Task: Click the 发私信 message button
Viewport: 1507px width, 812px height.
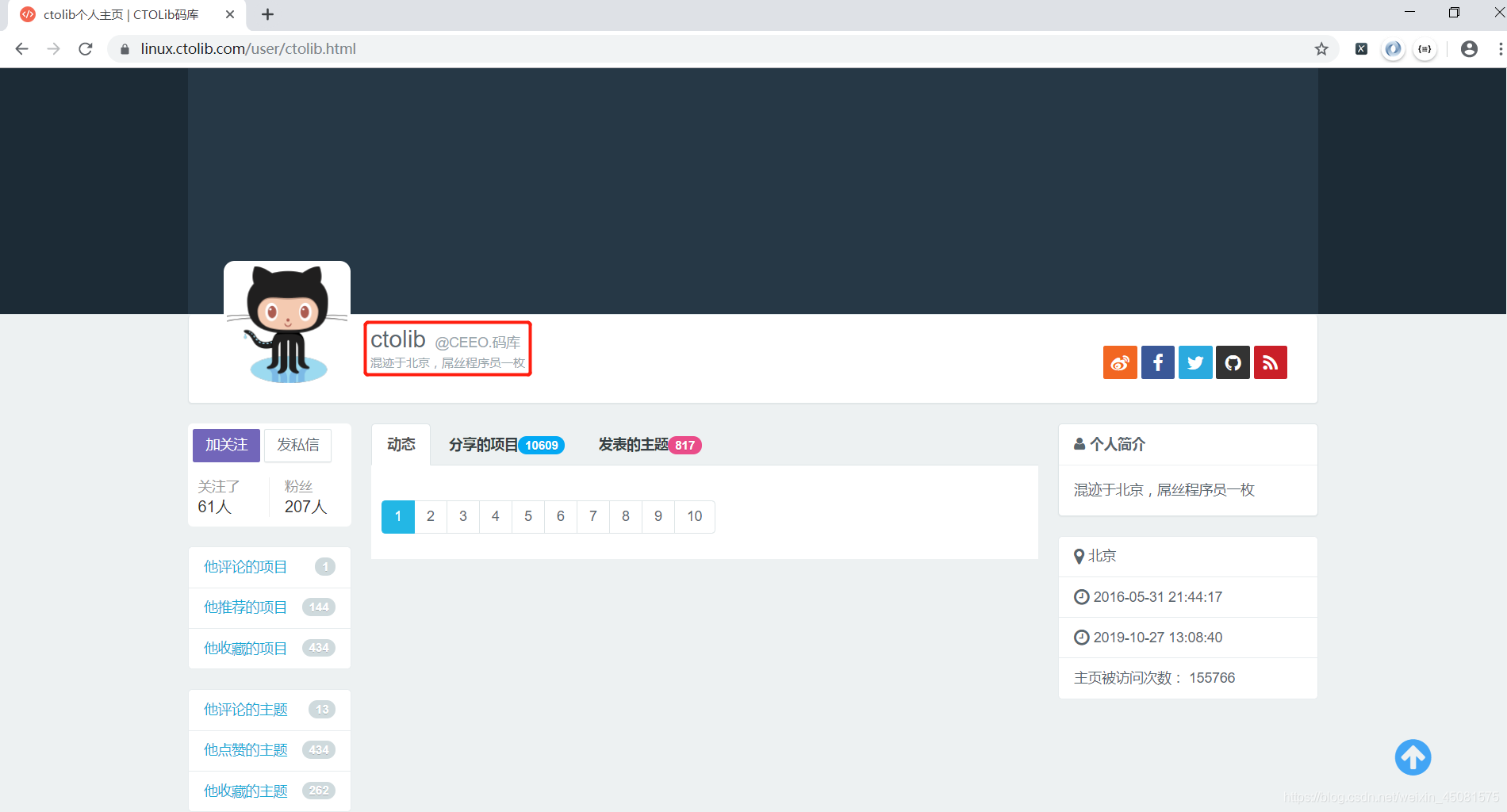Action: point(297,445)
